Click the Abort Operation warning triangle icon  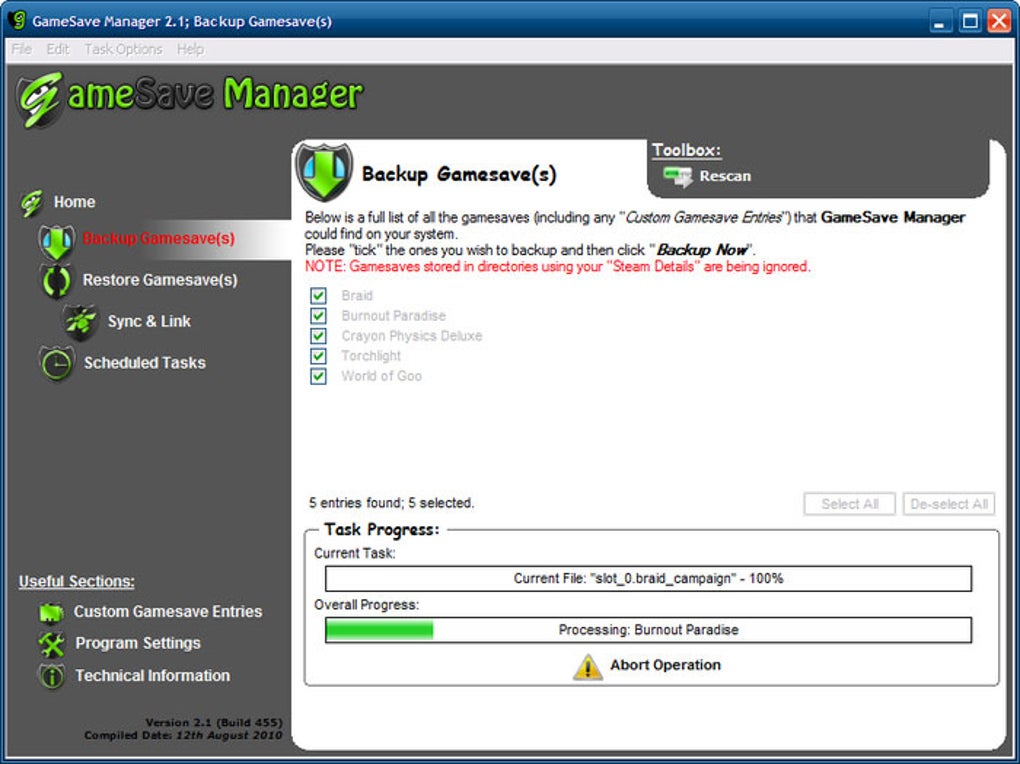587,664
